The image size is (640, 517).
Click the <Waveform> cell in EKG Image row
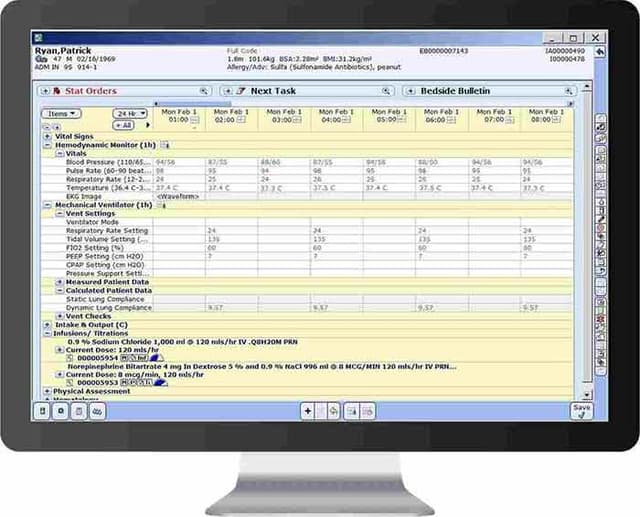(x=178, y=196)
